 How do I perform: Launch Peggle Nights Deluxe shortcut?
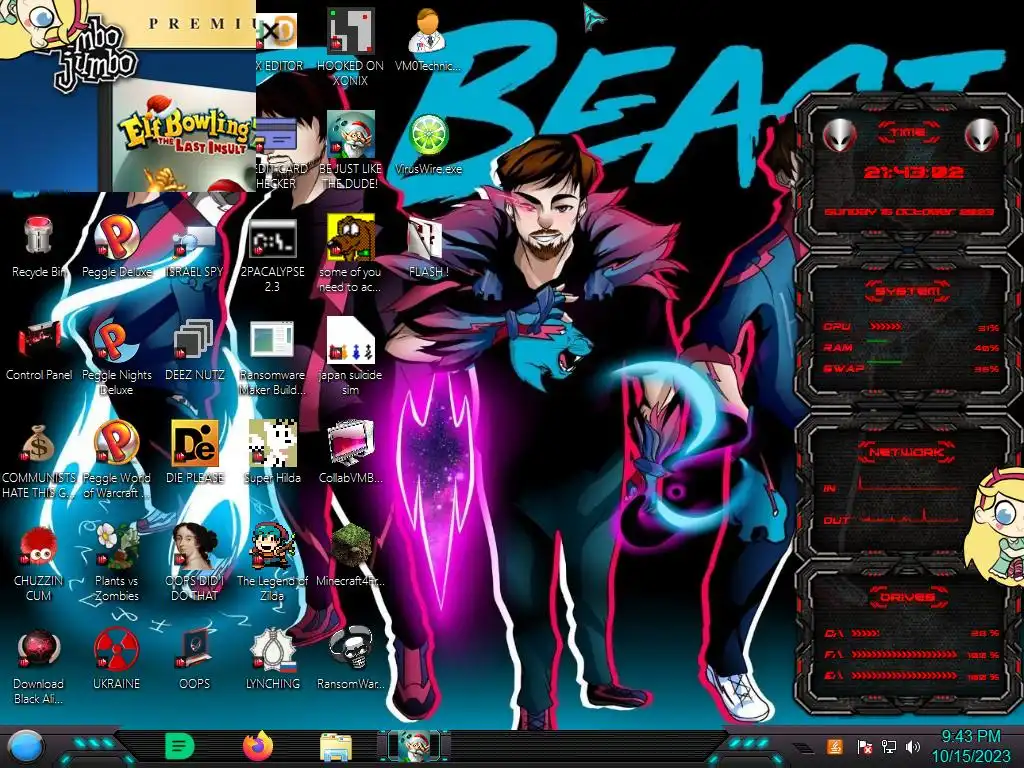[116, 357]
